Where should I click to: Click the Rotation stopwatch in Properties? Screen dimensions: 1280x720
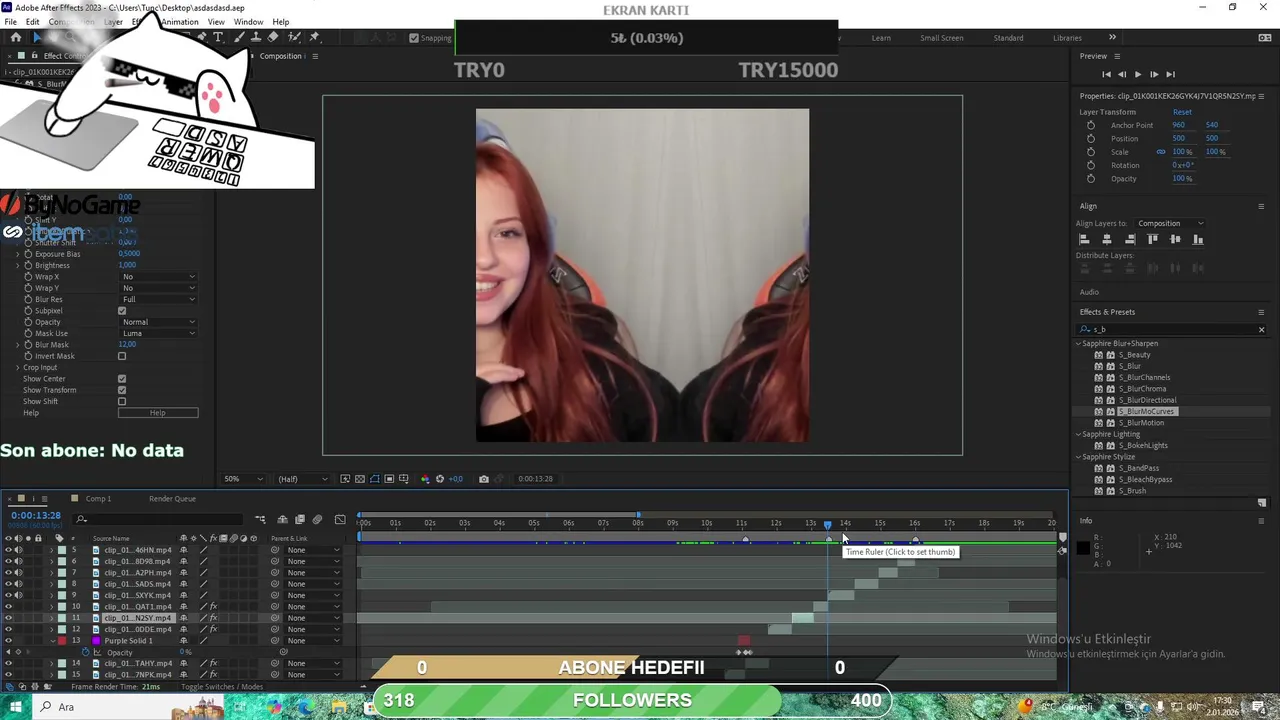1091,165
